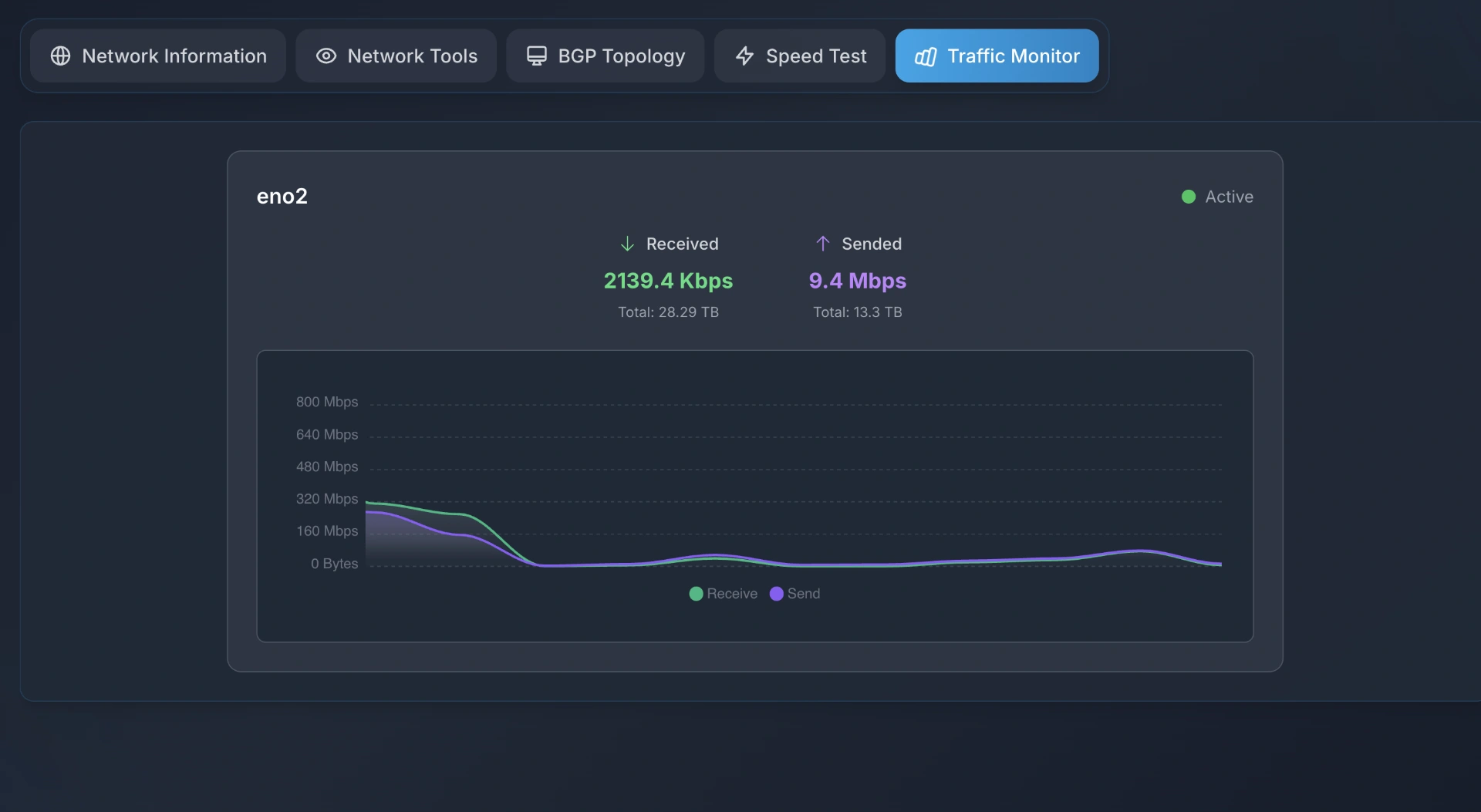Click the bar chart Traffic Monitor icon
Image resolution: width=1481 pixels, height=812 pixels.
(x=925, y=56)
